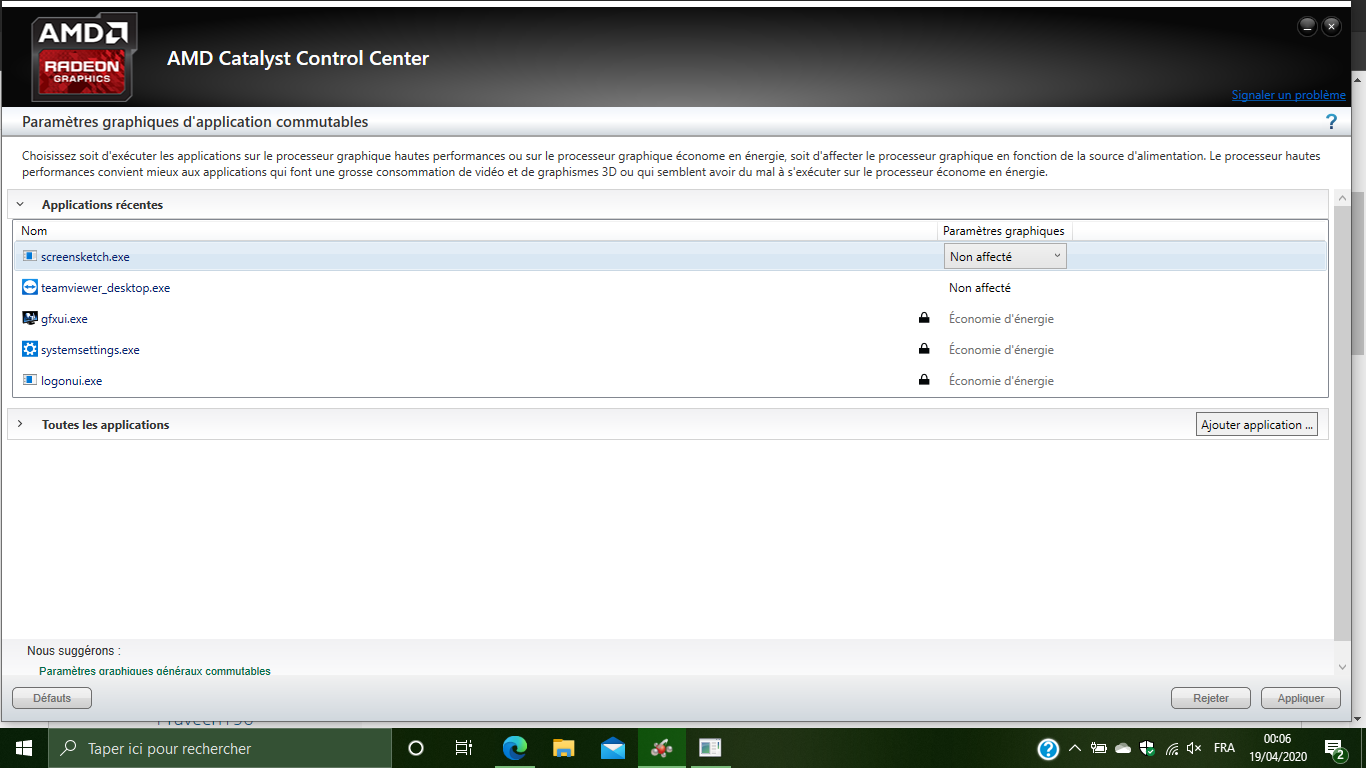Viewport: 1366px width, 768px height.
Task: Close the Catalyst Control Center window
Action: click(1332, 27)
